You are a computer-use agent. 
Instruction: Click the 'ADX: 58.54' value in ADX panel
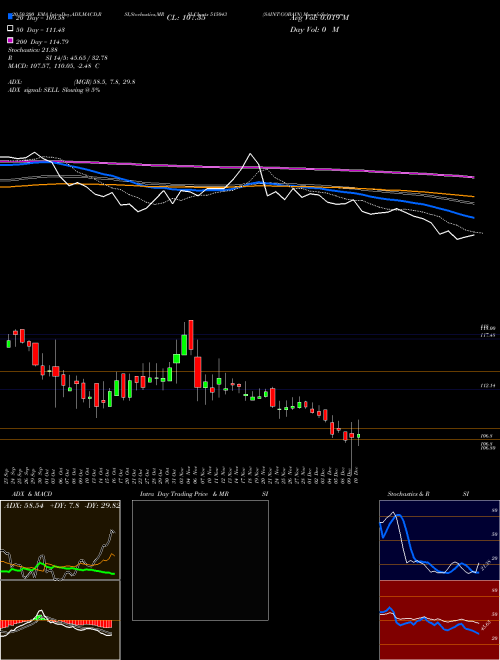coord(24,505)
